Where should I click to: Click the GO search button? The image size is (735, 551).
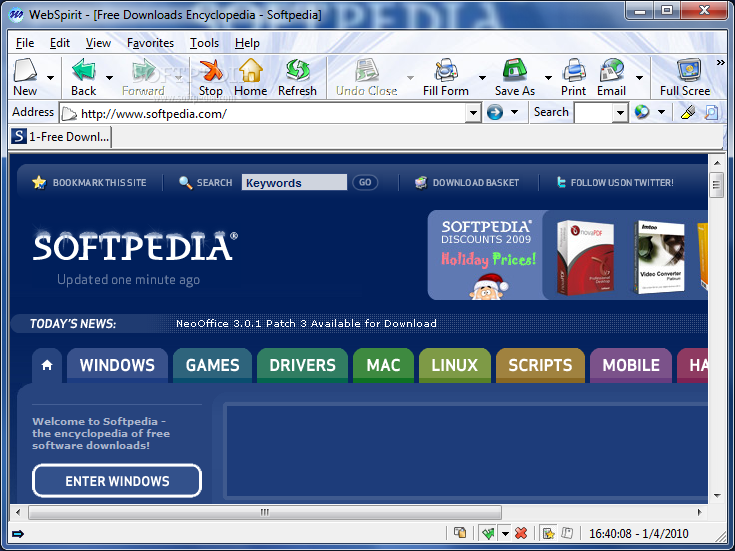pyautogui.click(x=365, y=182)
